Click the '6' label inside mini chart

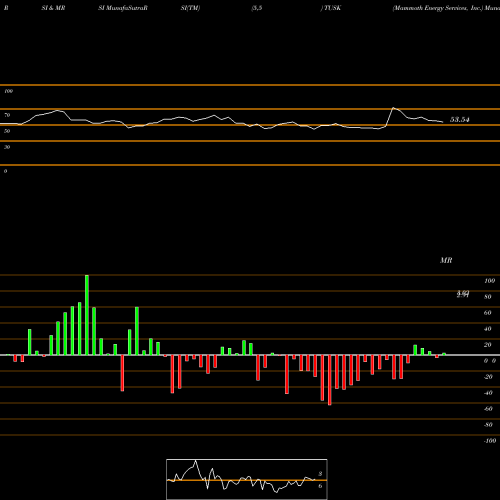click(x=320, y=486)
